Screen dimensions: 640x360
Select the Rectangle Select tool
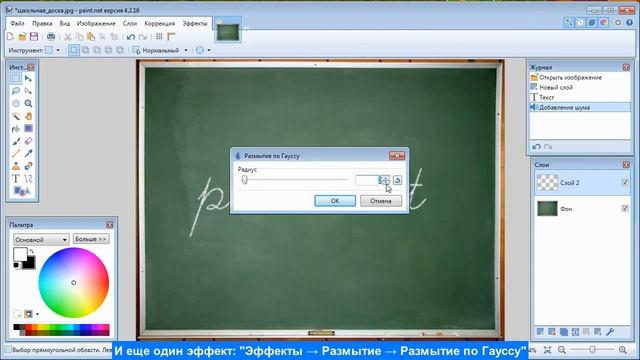(x=16, y=78)
